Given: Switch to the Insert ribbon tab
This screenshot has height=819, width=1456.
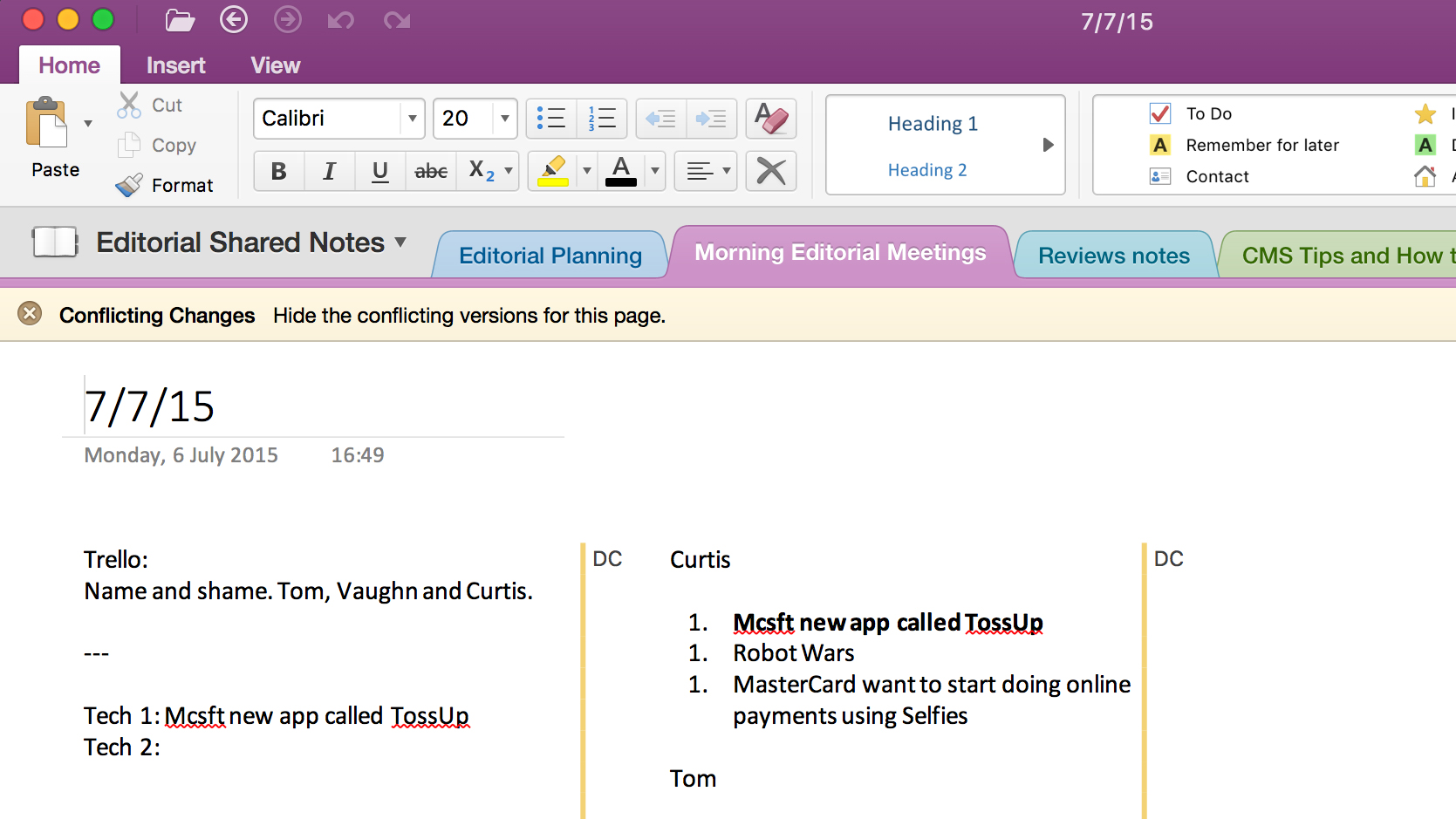Looking at the screenshot, I should point(175,65).
